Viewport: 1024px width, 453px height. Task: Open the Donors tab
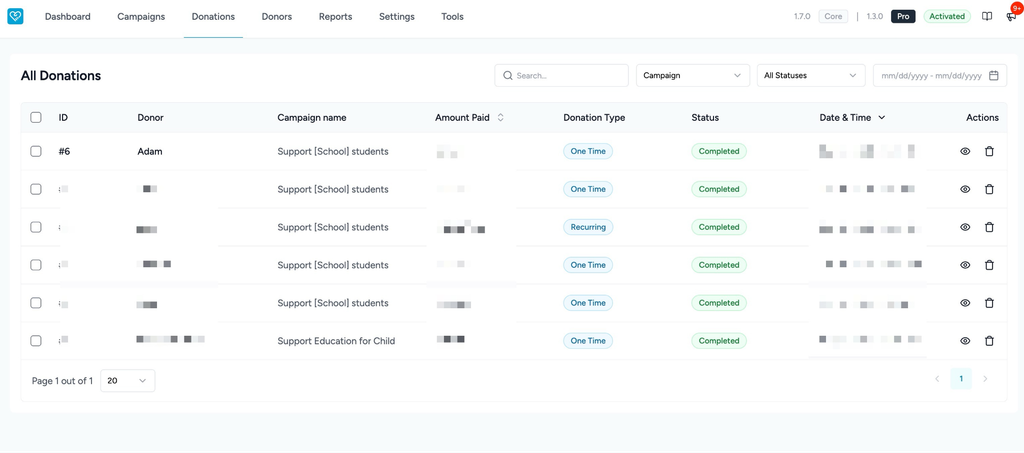(277, 17)
